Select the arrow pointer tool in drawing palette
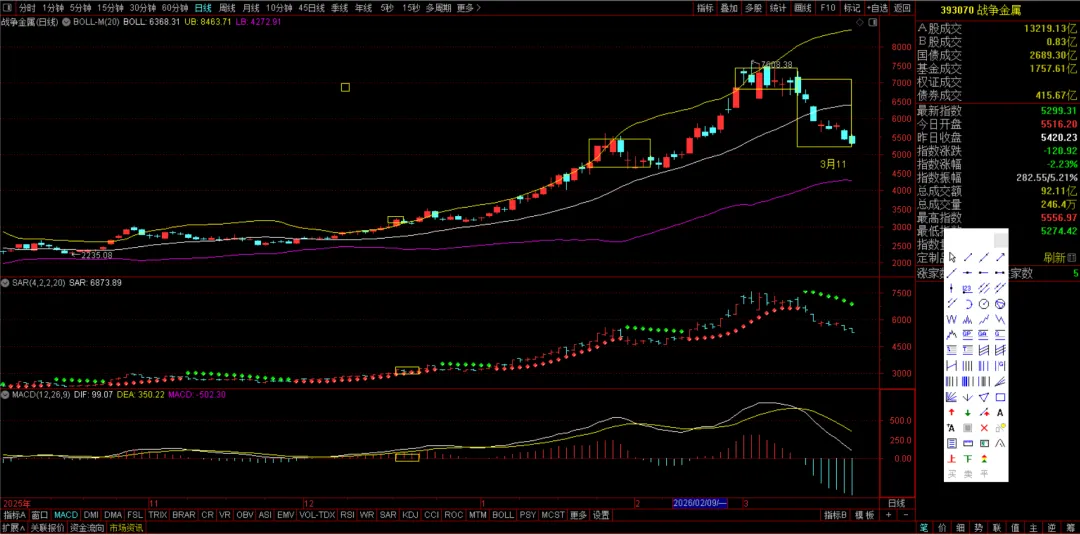The width and height of the screenshot is (1080, 535). (x=952, y=258)
